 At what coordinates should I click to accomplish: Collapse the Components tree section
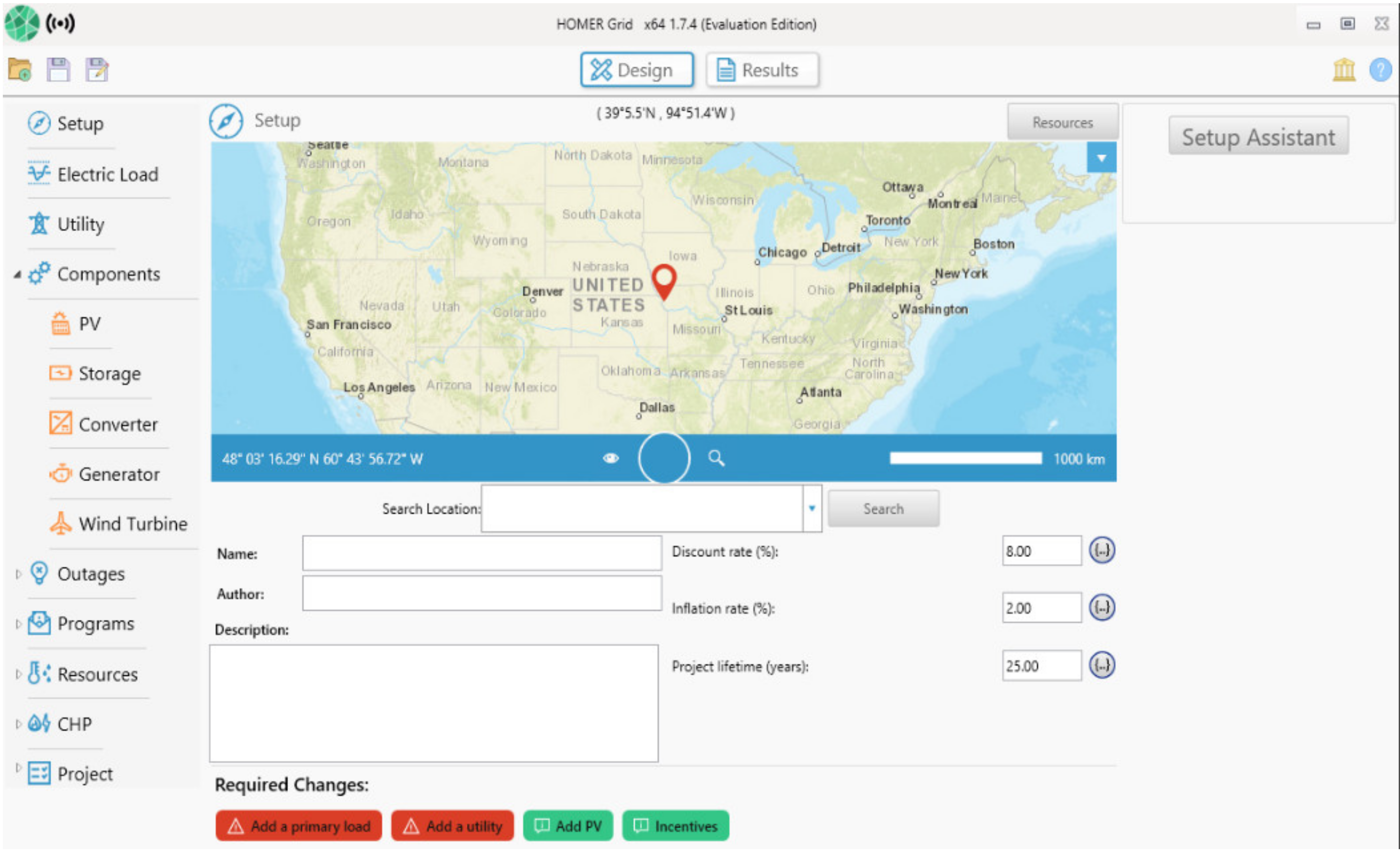tap(18, 274)
